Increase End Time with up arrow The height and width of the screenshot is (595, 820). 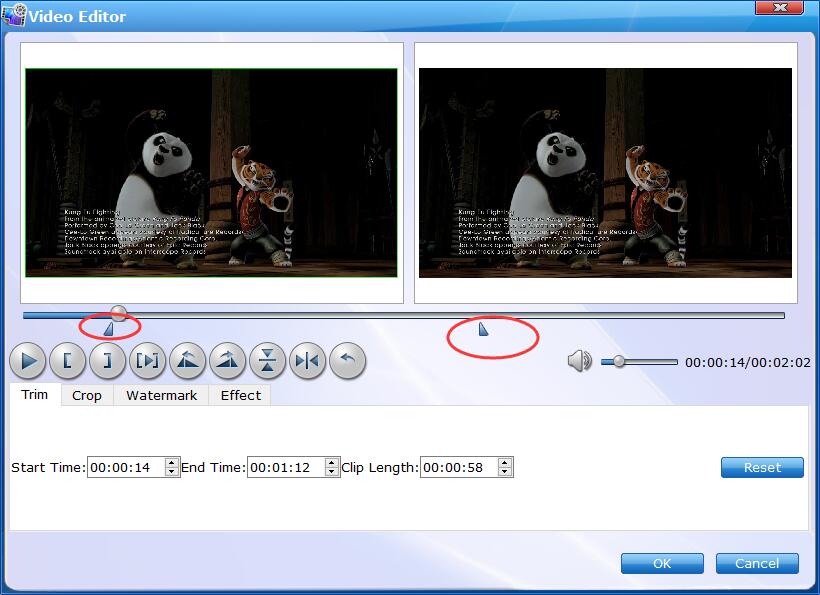332,462
